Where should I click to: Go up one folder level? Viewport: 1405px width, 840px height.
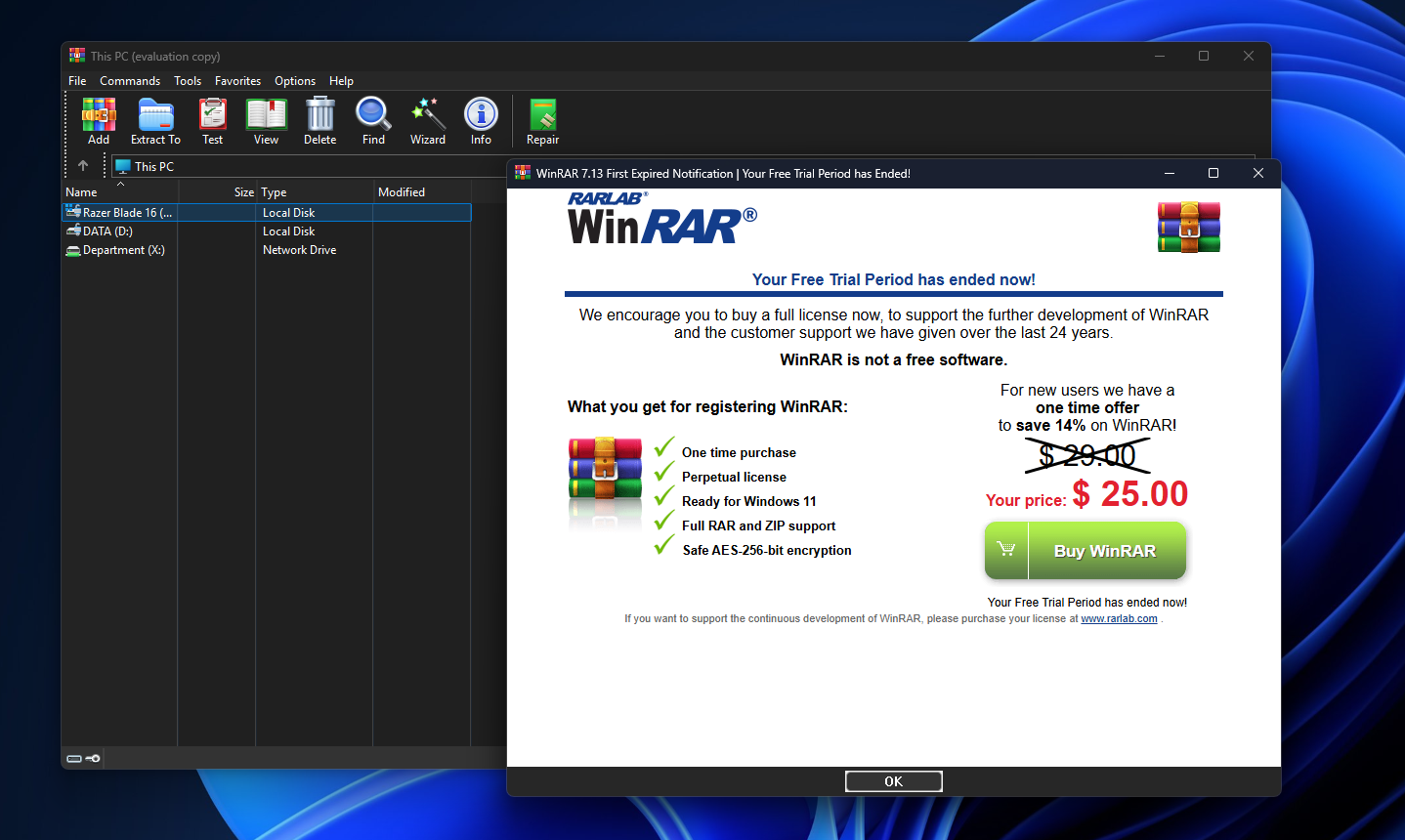(x=83, y=165)
